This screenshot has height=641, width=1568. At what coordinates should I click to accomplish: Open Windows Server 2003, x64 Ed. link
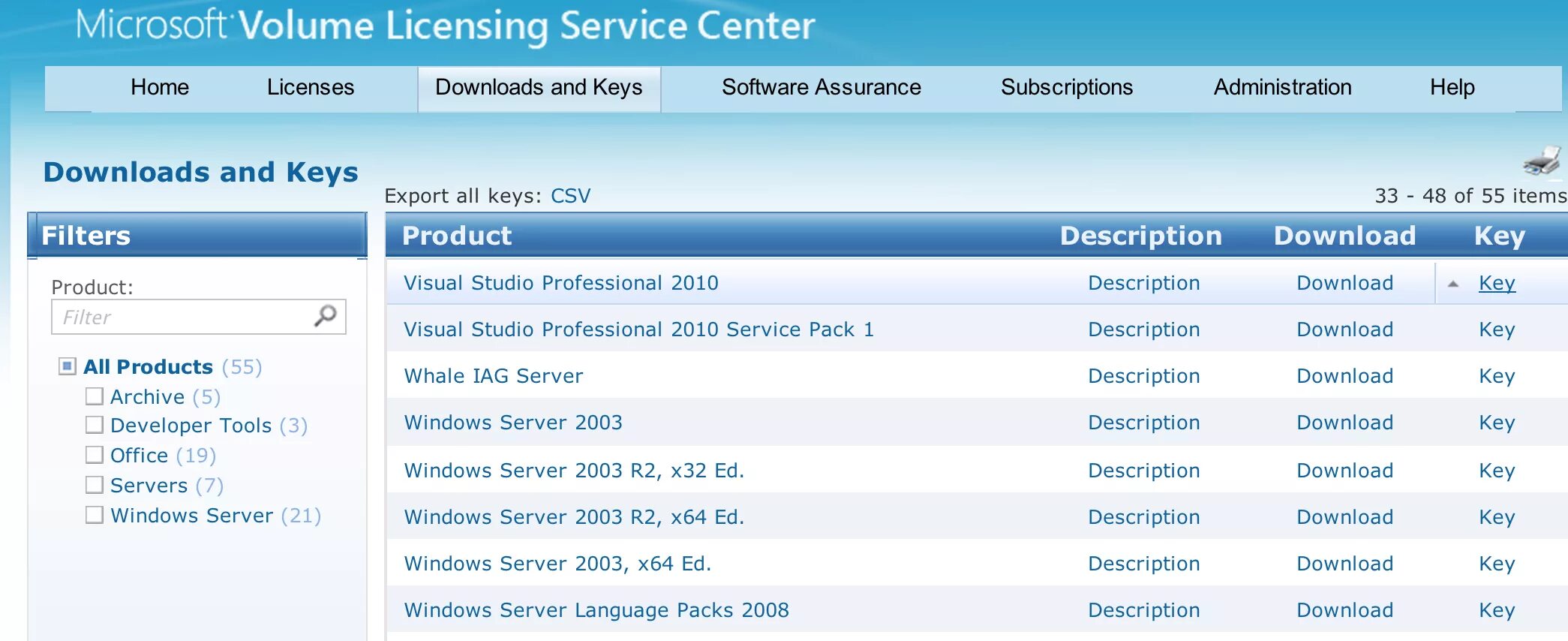tap(557, 564)
